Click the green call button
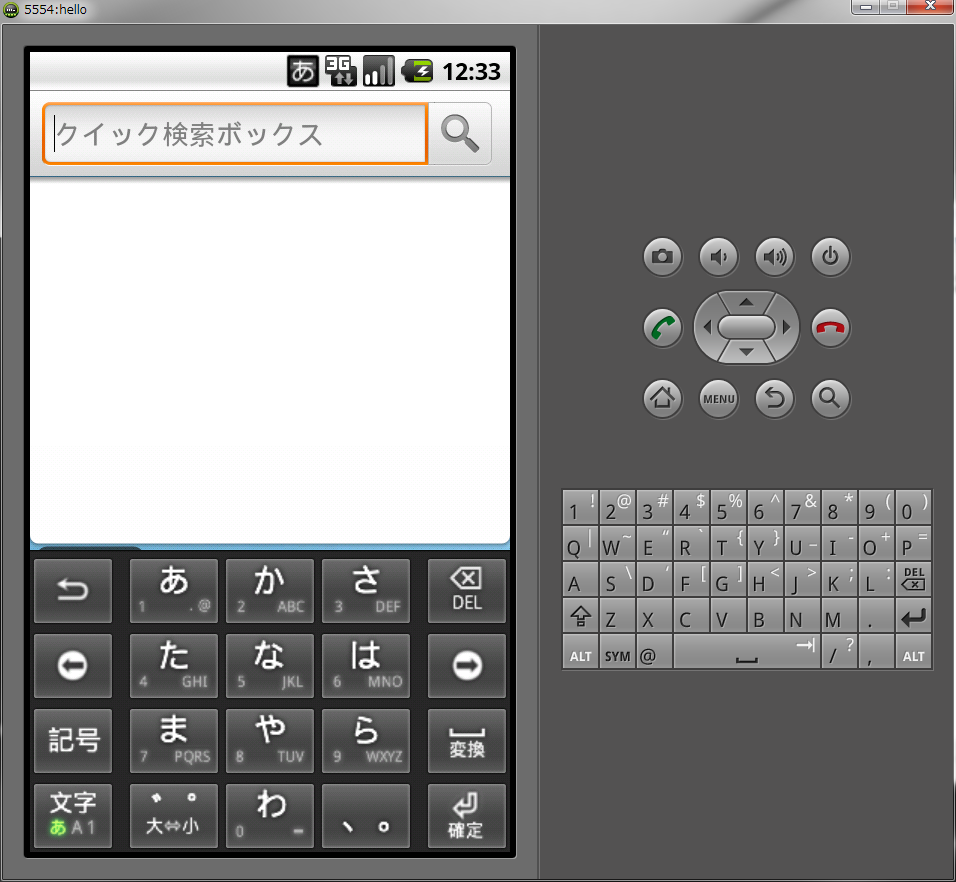Image resolution: width=956 pixels, height=882 pixels. pyautogui.click(x=663, y=328)
